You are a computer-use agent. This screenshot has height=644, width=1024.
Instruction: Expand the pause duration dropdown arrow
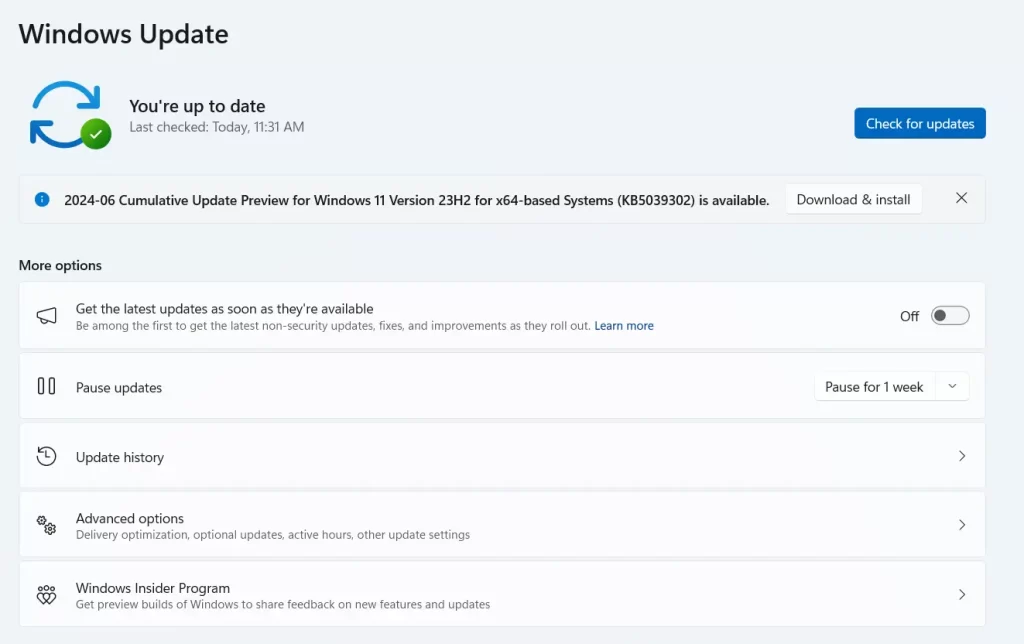(952, 387)
